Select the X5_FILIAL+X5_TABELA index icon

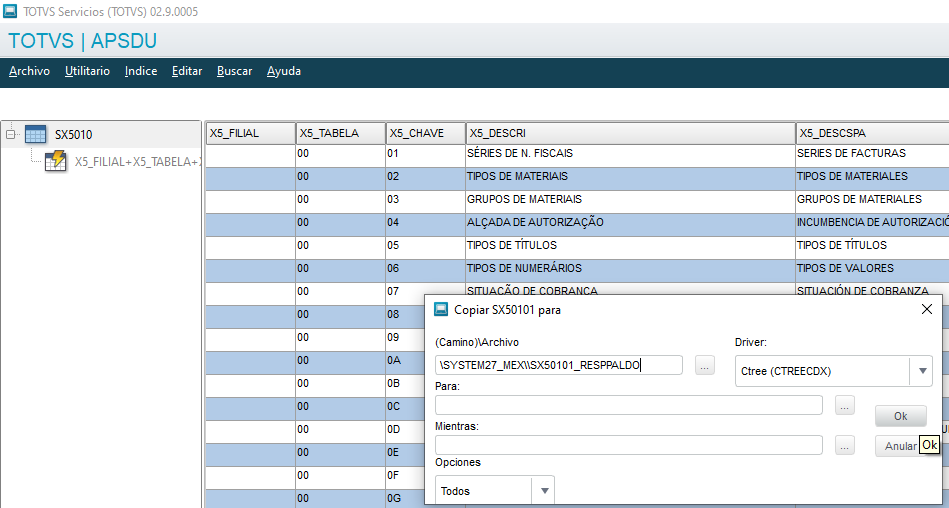(56, 160)
